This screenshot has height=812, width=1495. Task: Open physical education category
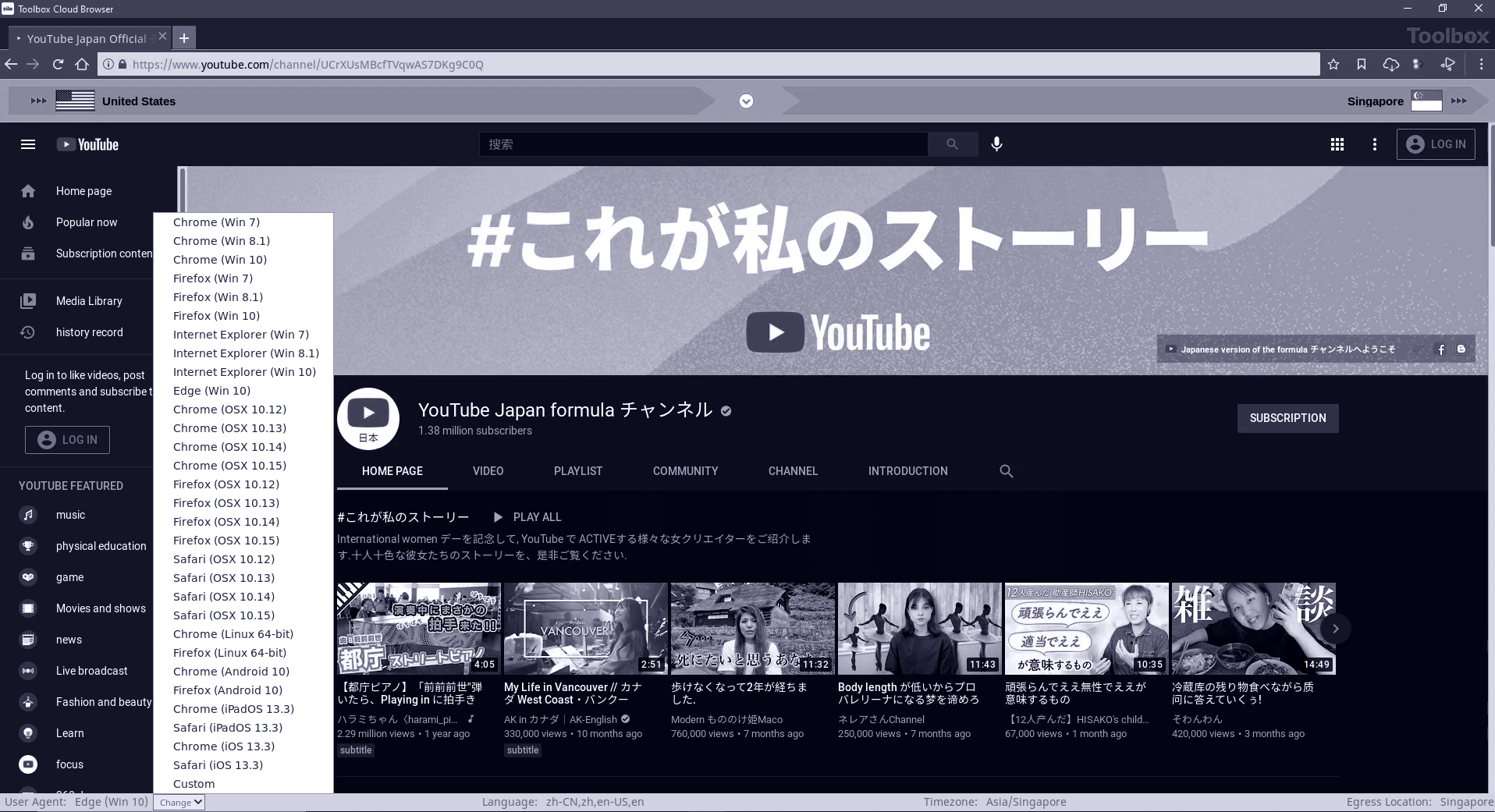click(101, 546)
